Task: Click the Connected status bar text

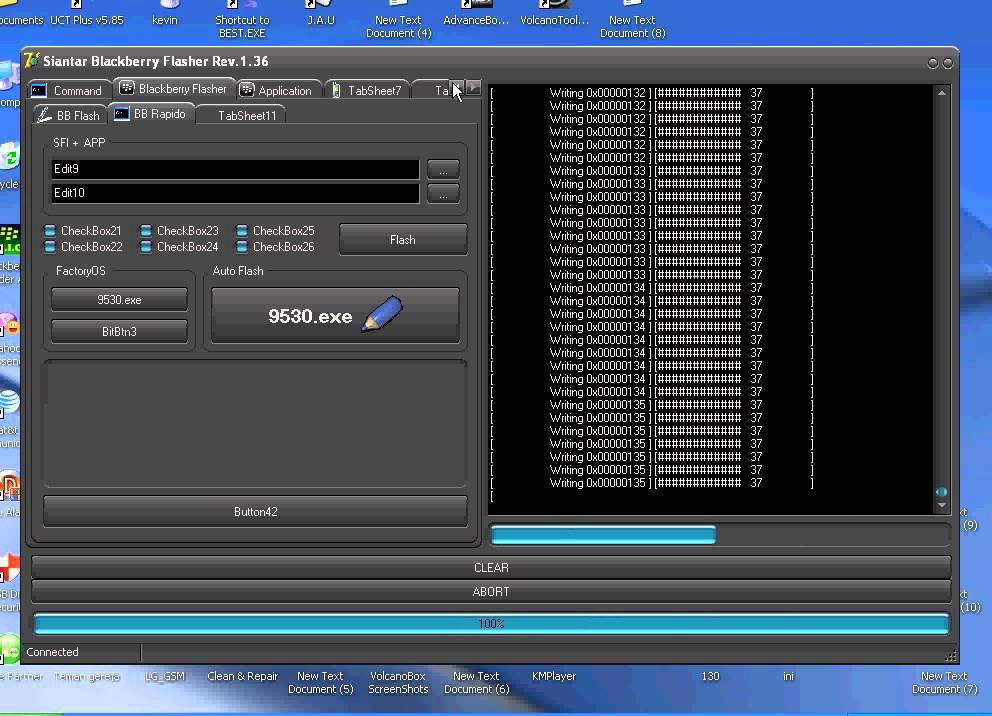Action: click(53, 652)
